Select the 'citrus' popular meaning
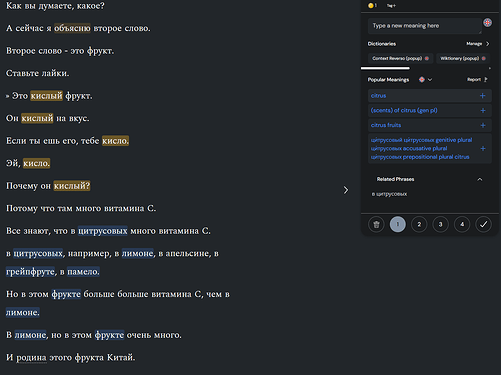This screenshot has height=375, width=501. pos(378,96)
